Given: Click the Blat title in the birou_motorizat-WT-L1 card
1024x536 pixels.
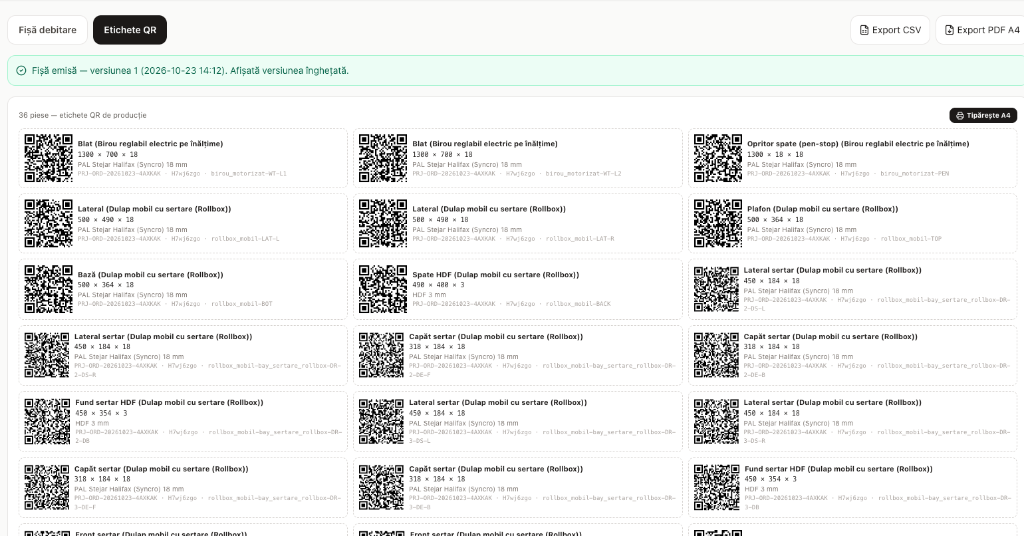Looking at the screenshot, I should [x=150, y=144].
